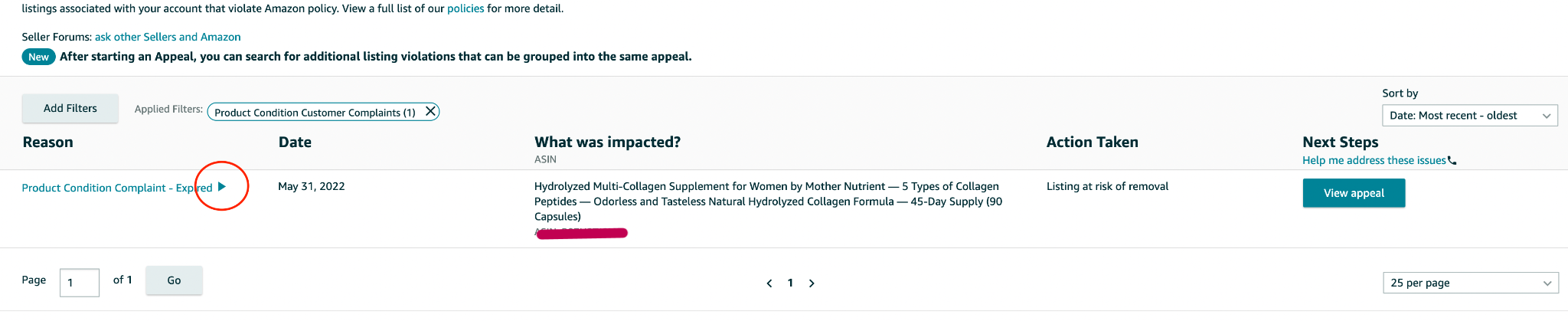
Task: Go to the next page arrow
Action: pos(812,283)
